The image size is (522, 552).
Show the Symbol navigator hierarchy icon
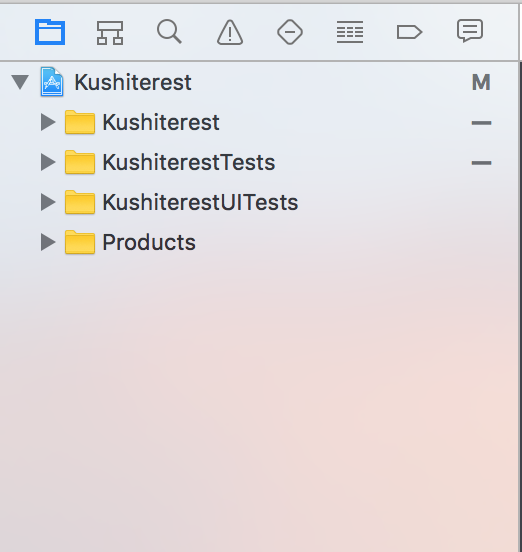pyautogui.click(x=110, y=33)
